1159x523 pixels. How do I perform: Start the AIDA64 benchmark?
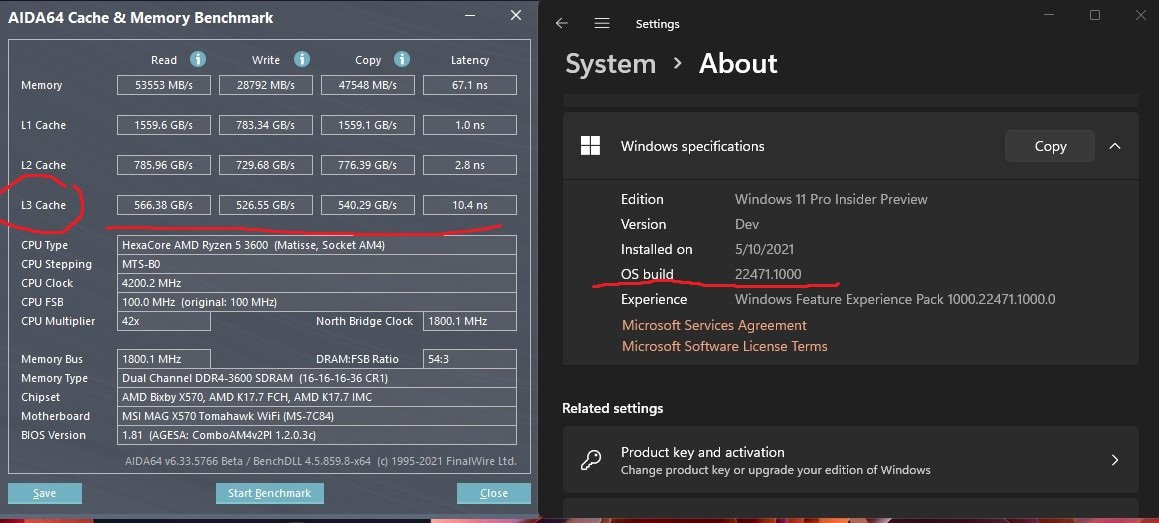click(x=270, y=493)
